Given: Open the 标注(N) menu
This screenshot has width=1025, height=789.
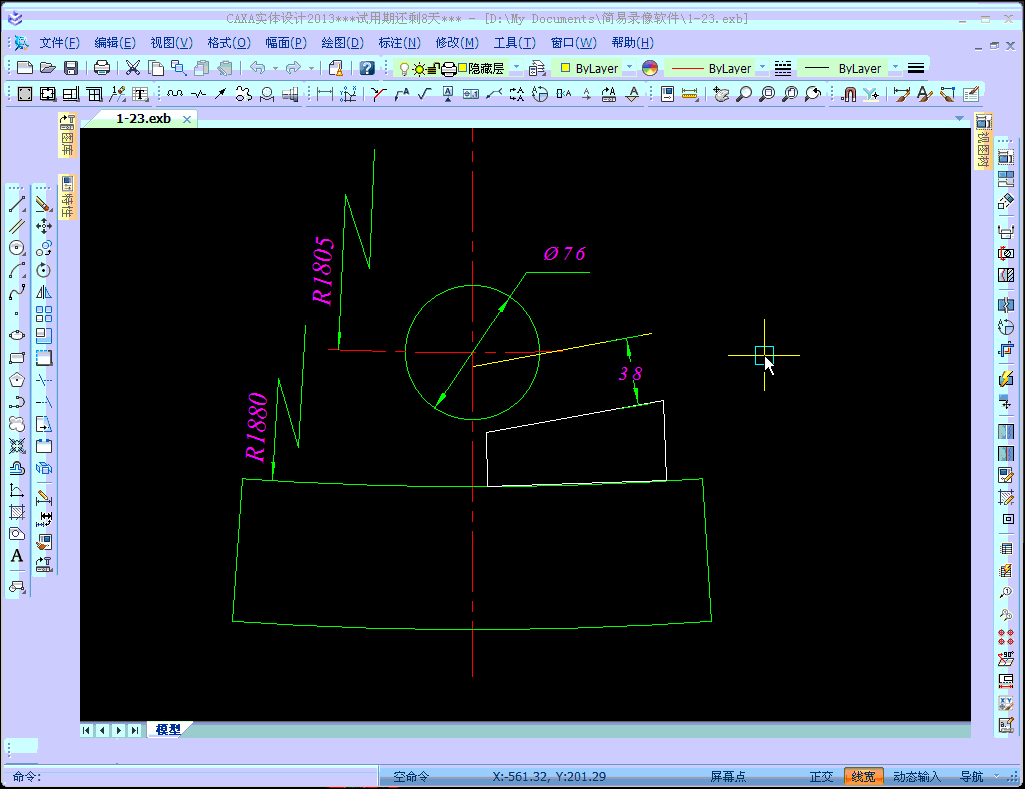Looking at the screenshot, I should pos(399,43).
